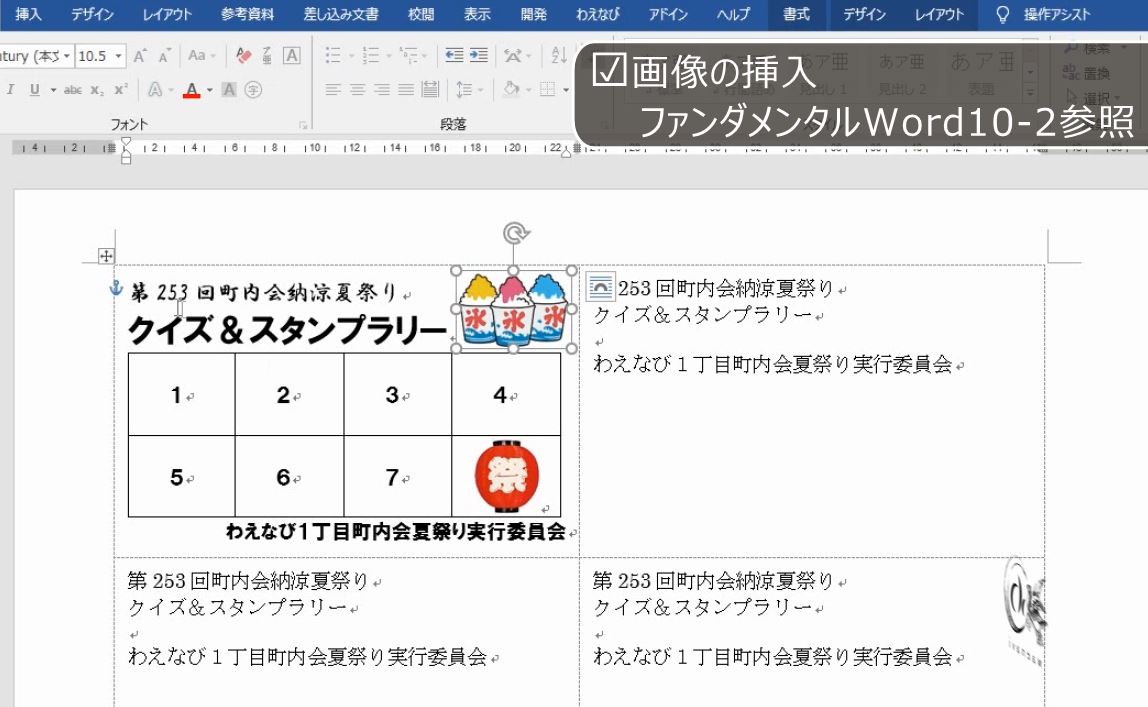Toggle strikethrough formatting
Image resolution: width=1148 pixels, height=707 pixels.
point(73,88)
